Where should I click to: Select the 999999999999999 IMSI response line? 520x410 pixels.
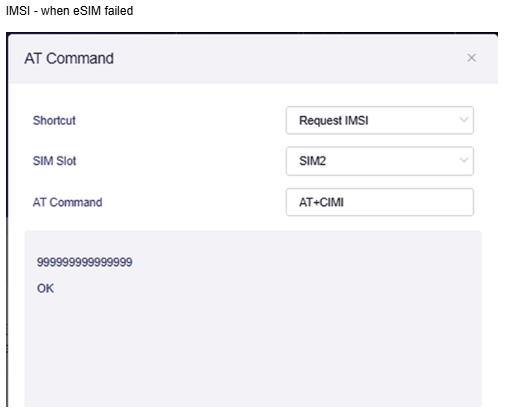[84, 262]
